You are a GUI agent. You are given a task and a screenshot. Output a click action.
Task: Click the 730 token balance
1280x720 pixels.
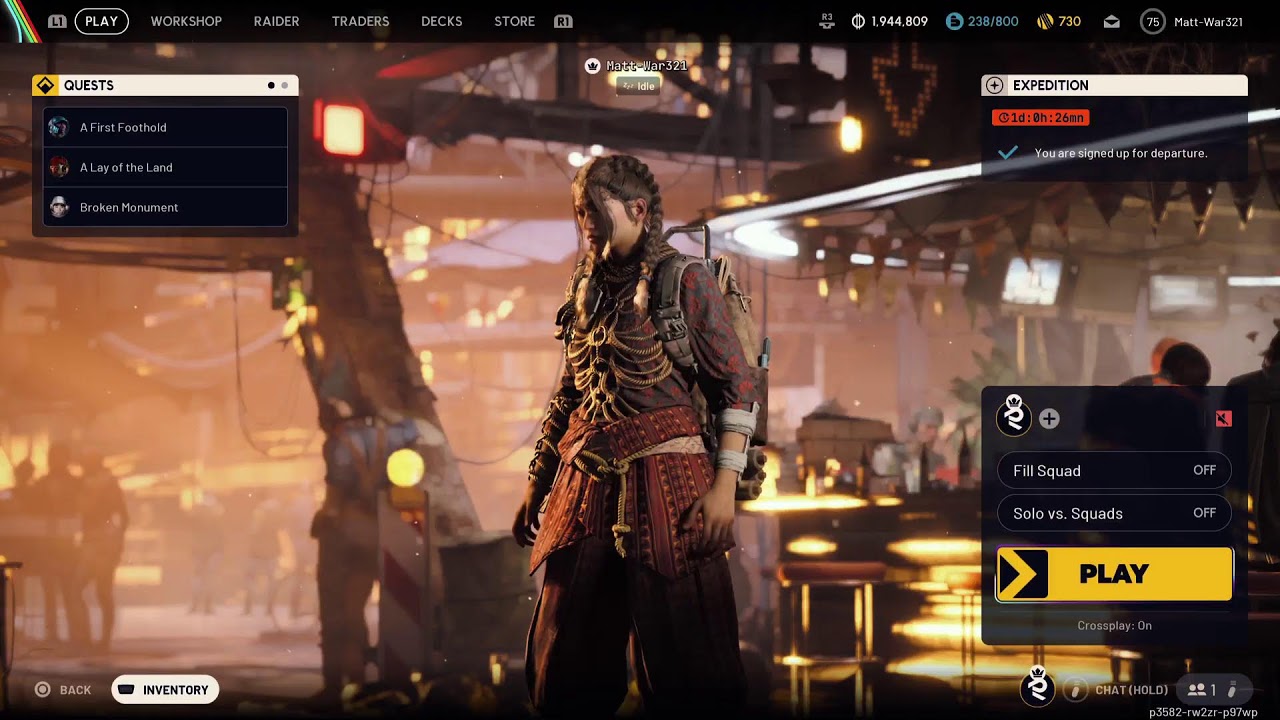point(1069,21)
